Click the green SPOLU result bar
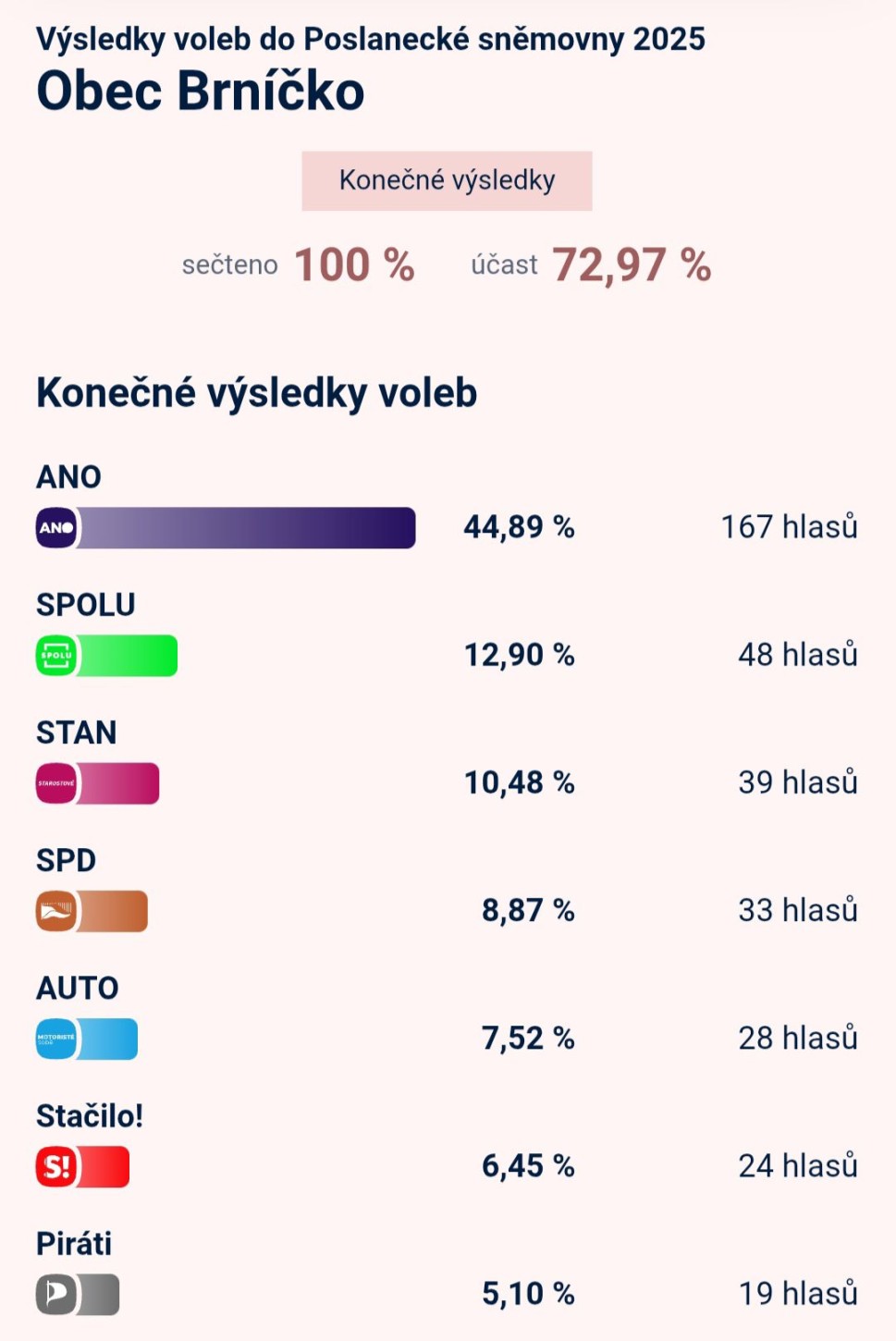Image resolution: width=896 pixels, height=1341 pixels. click(128, 656)
